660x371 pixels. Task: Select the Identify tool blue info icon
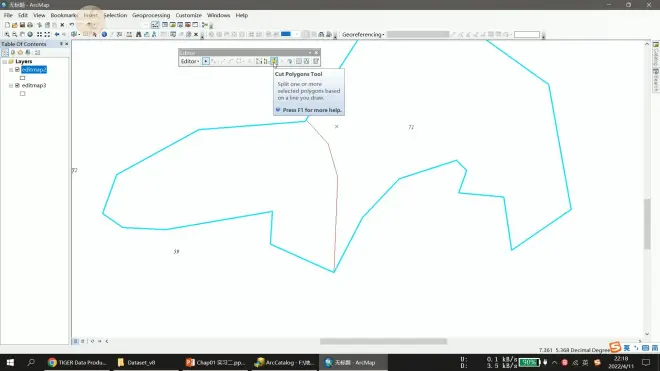click(104, 35)
